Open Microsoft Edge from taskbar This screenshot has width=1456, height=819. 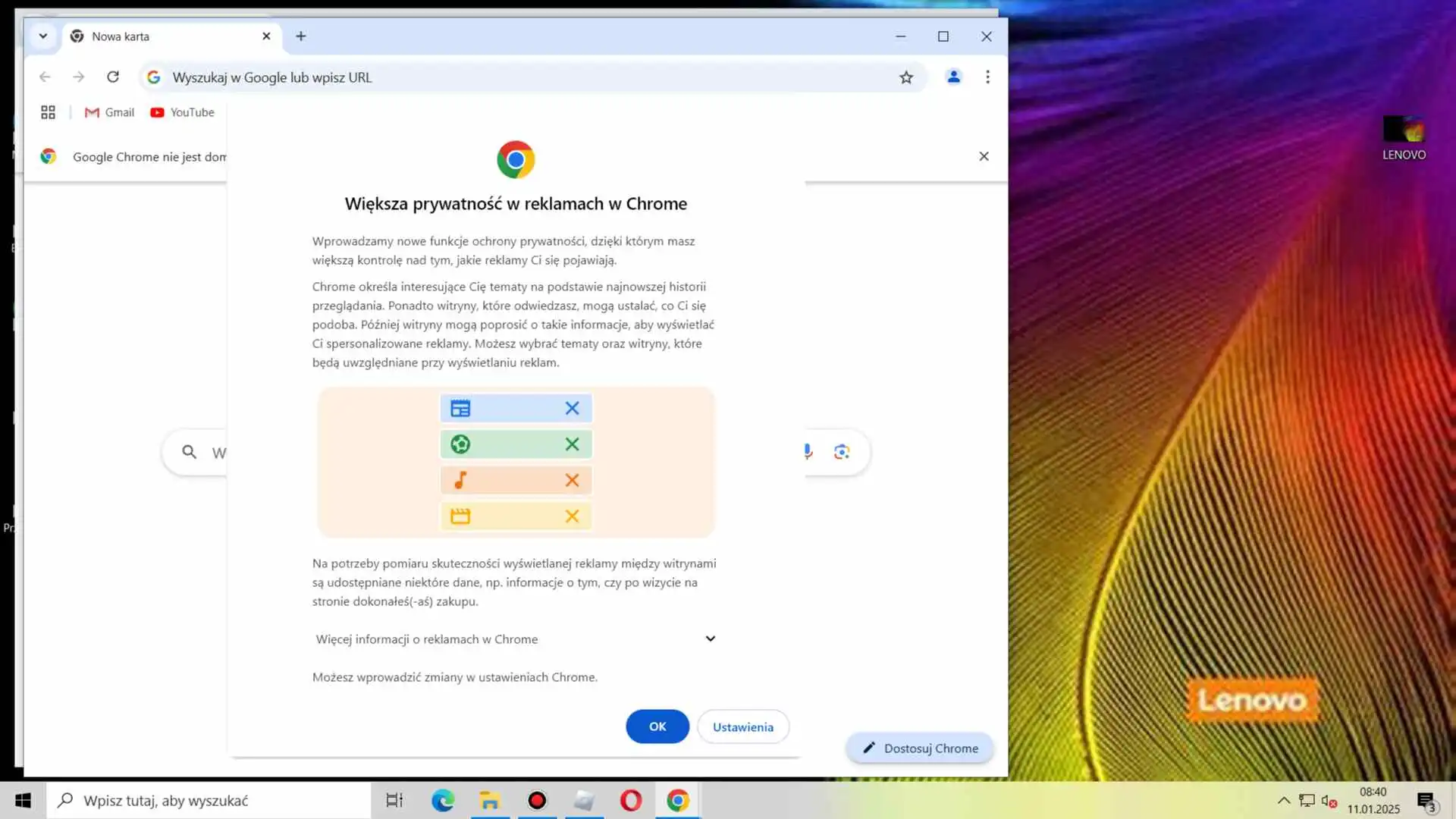point(442,800)
